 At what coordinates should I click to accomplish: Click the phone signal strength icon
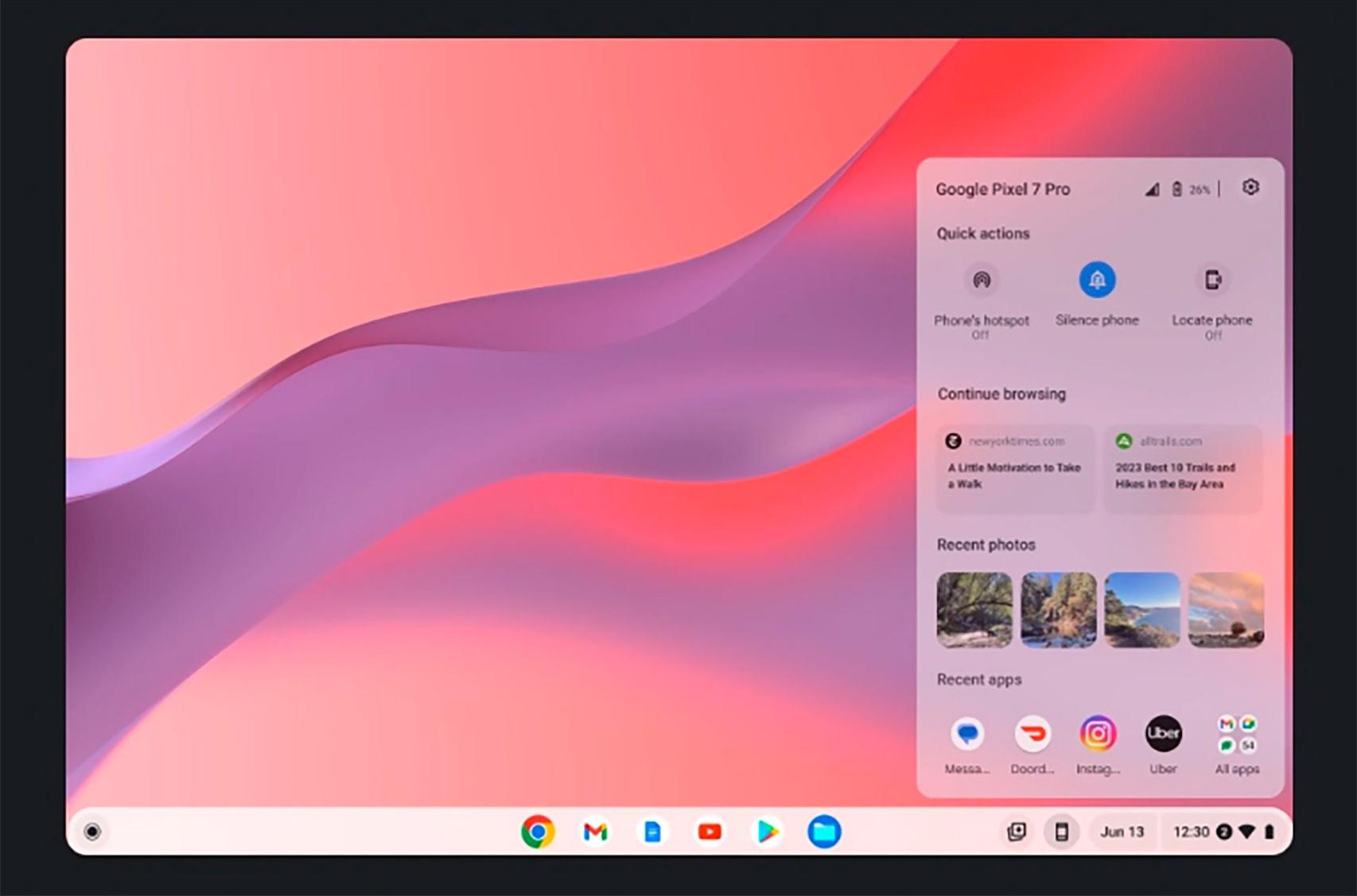pyautogui.click(x=1152, y=189)
